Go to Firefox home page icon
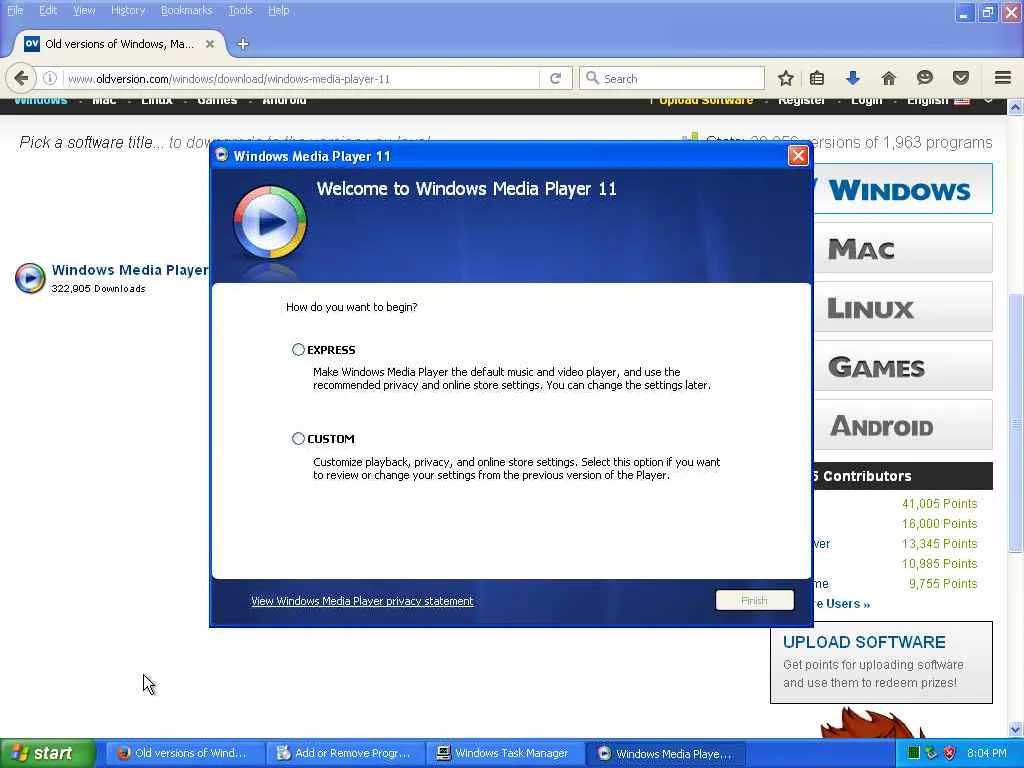 coord(888,78)
